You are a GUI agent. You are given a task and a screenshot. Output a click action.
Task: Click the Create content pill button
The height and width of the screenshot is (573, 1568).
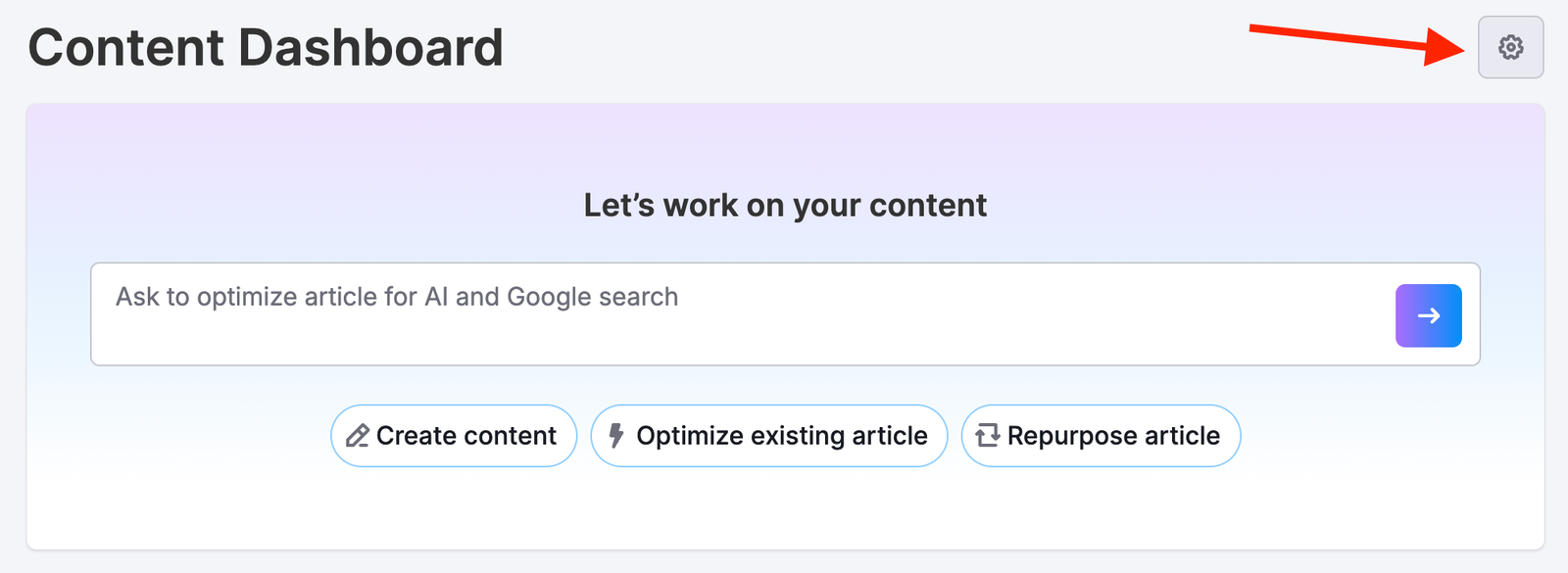pyautogui.click(x=453, y=436)
